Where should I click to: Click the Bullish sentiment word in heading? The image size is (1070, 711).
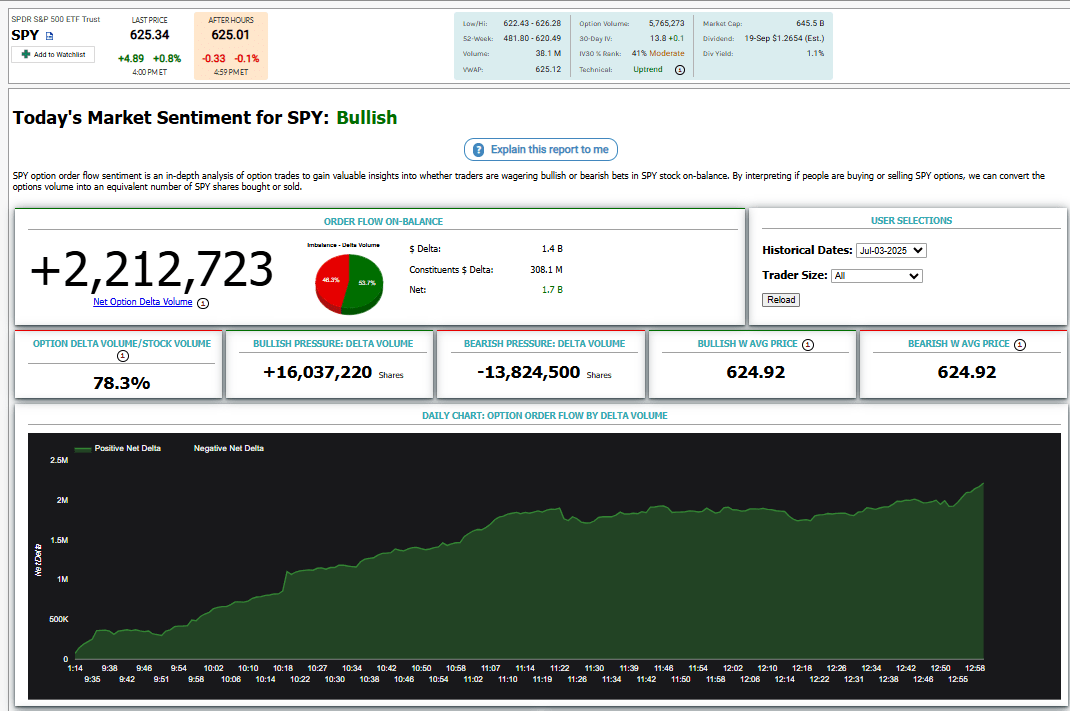[366, 117]
